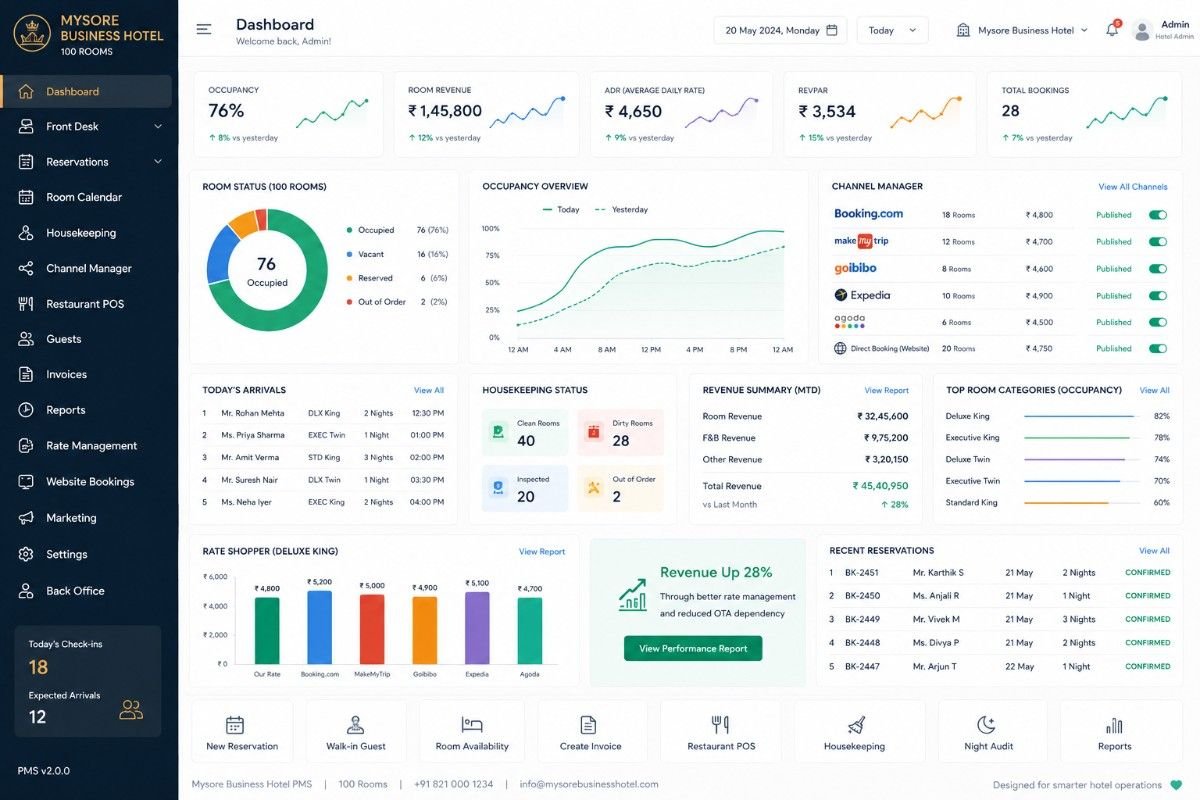Click the Our Rate green bar
This screenshot has width=1200, height=800.
click(267, 630)
